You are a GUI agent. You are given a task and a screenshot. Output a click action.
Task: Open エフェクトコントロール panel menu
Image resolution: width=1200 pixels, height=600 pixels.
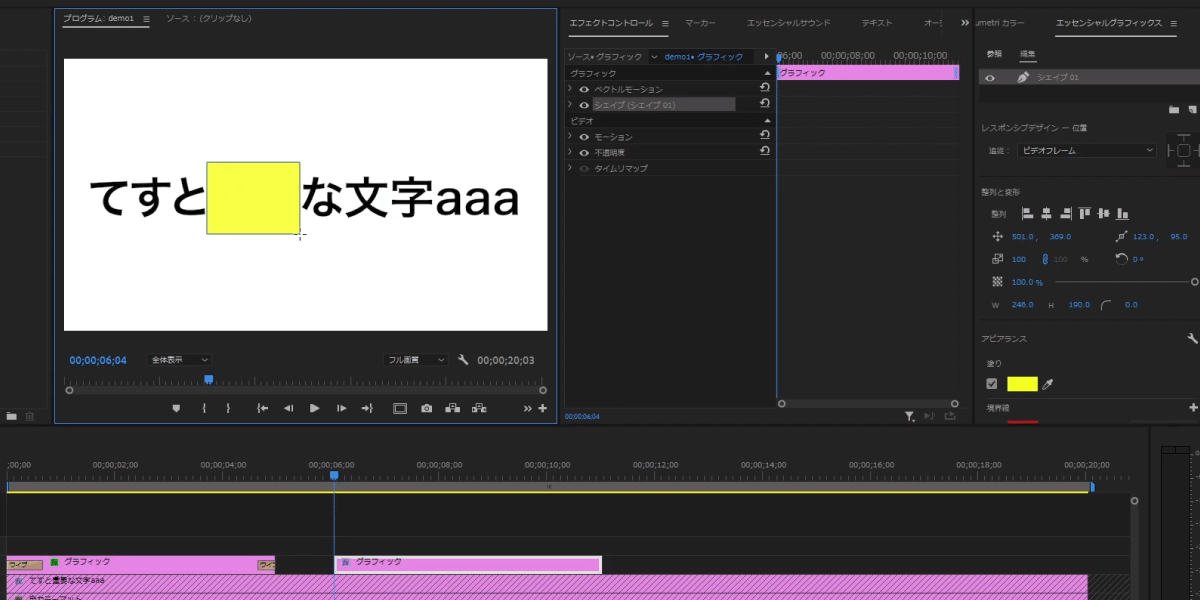[x=665, y=23]
